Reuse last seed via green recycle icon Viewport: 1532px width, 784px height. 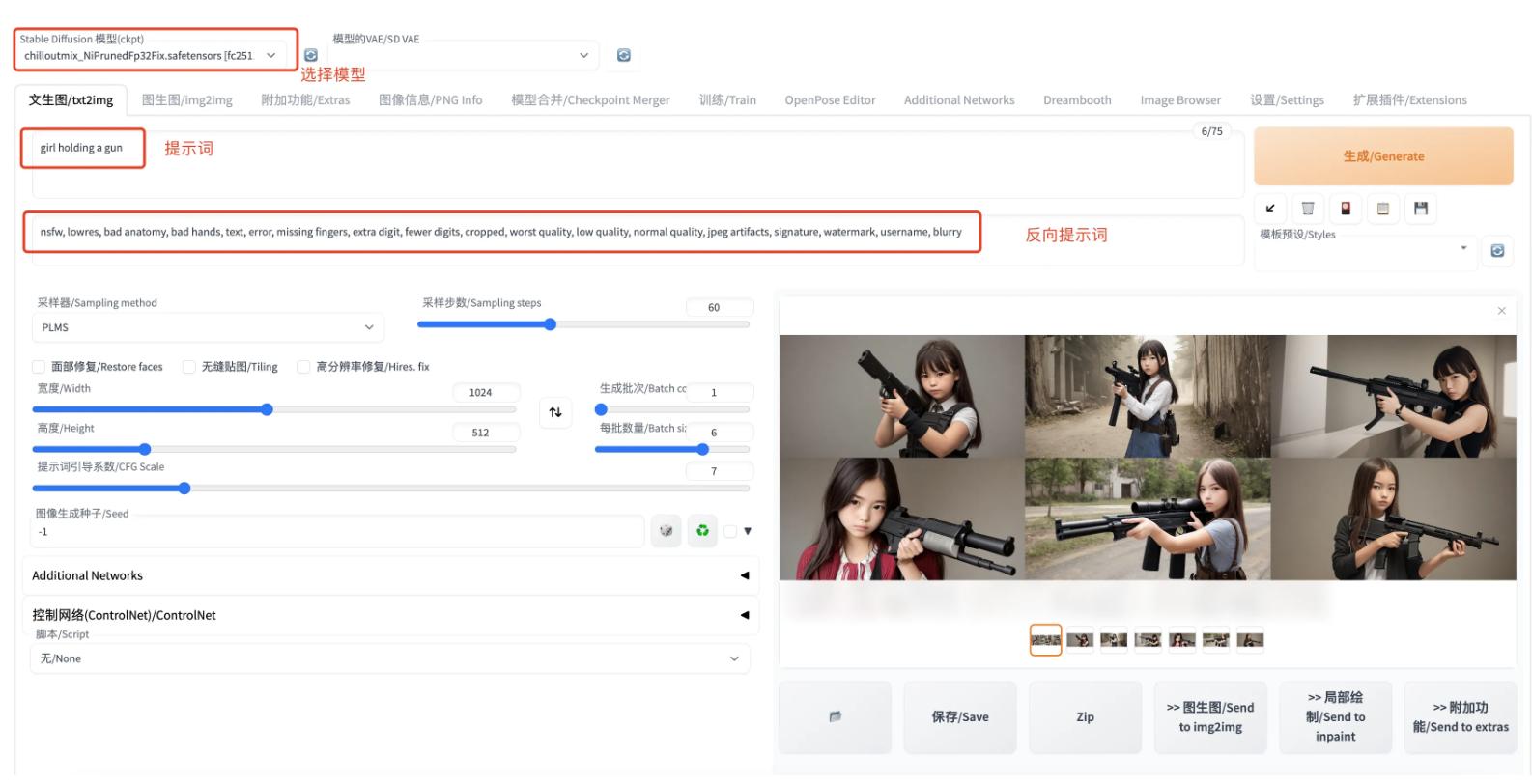click(702, 531)
